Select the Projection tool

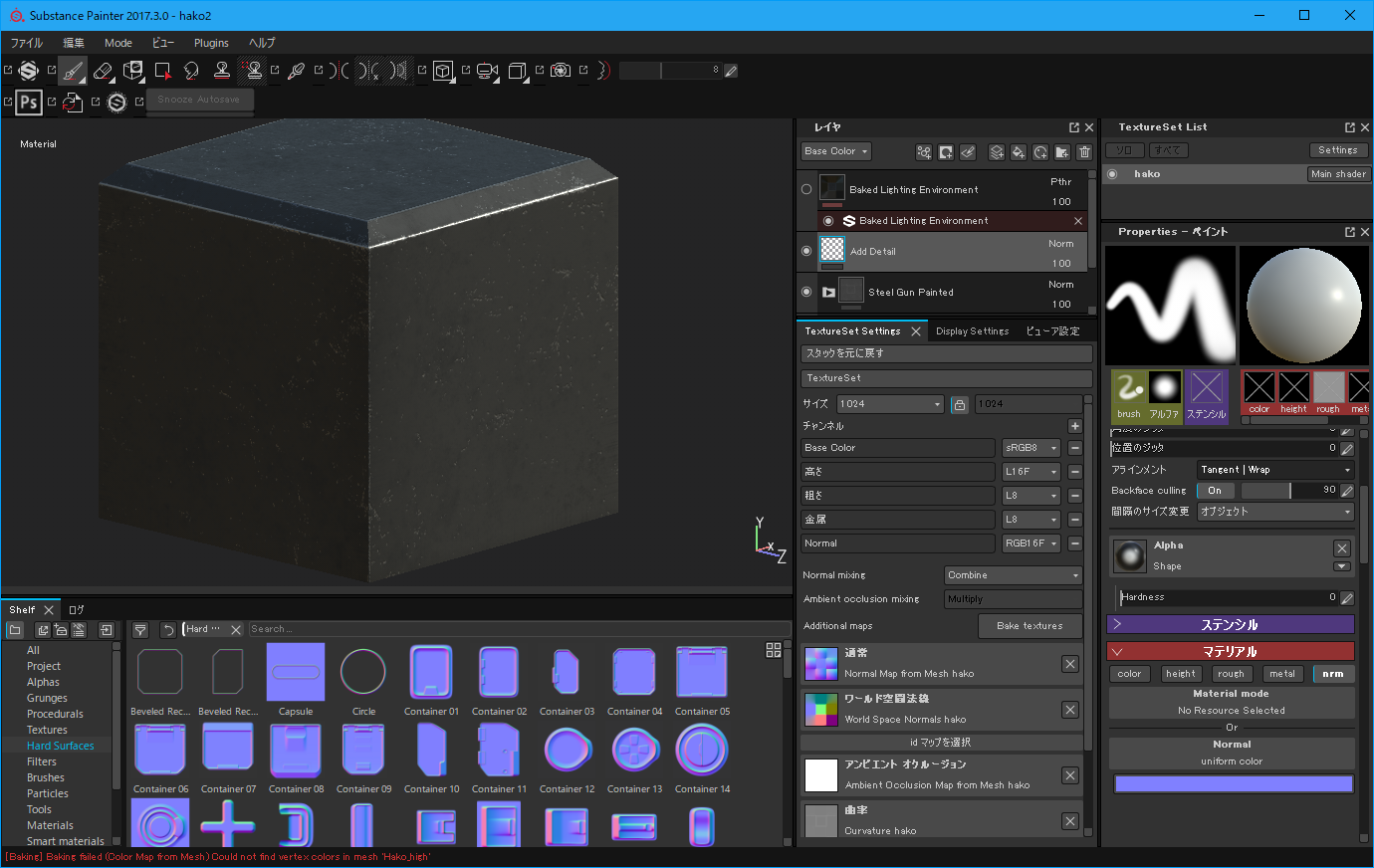(132, 71)
